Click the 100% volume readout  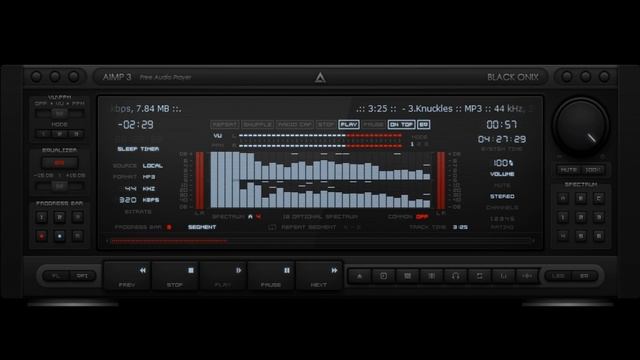tap(503, 163)
